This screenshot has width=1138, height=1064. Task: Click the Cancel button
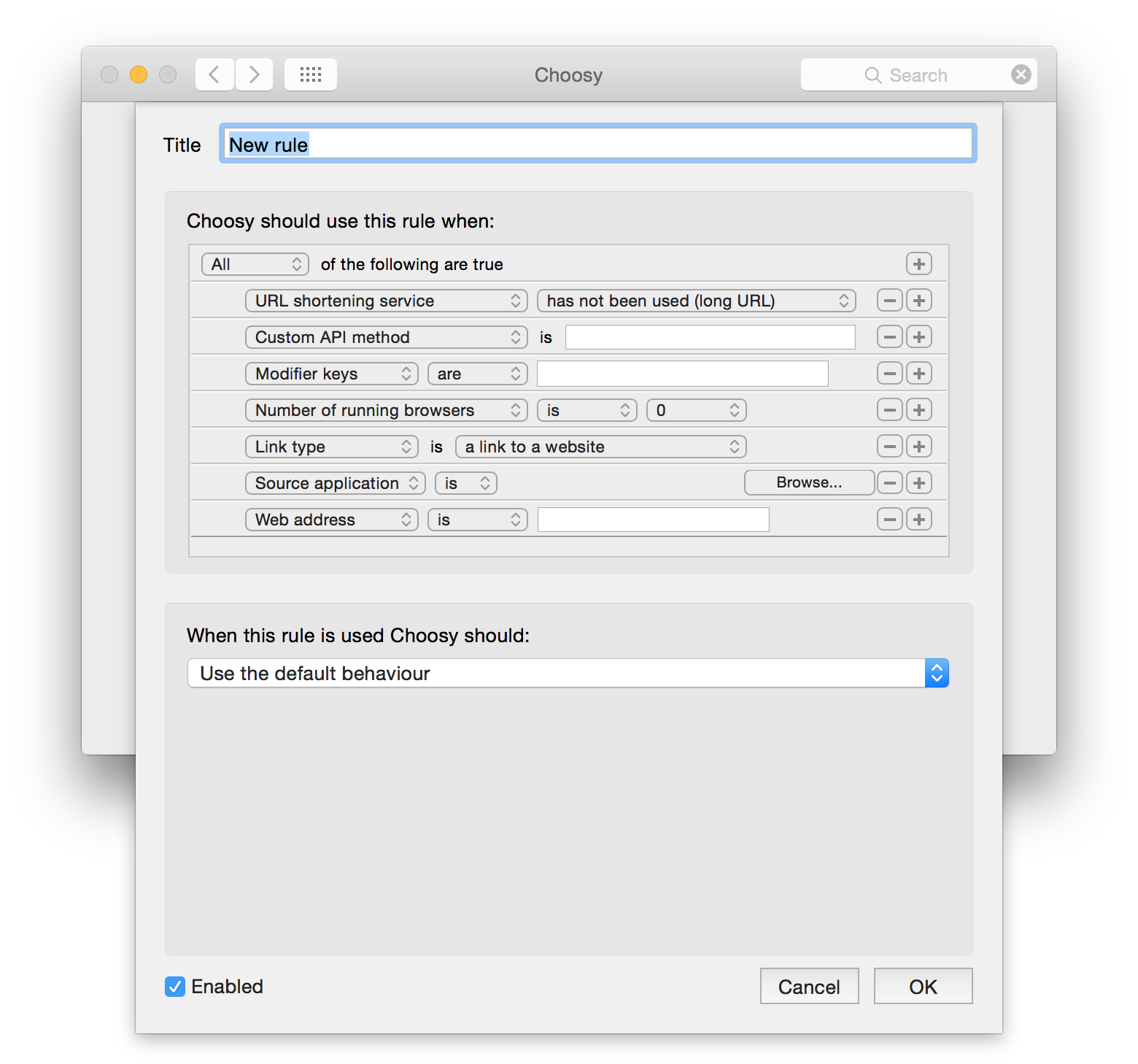pyautogui.click(x=810, y=987)
